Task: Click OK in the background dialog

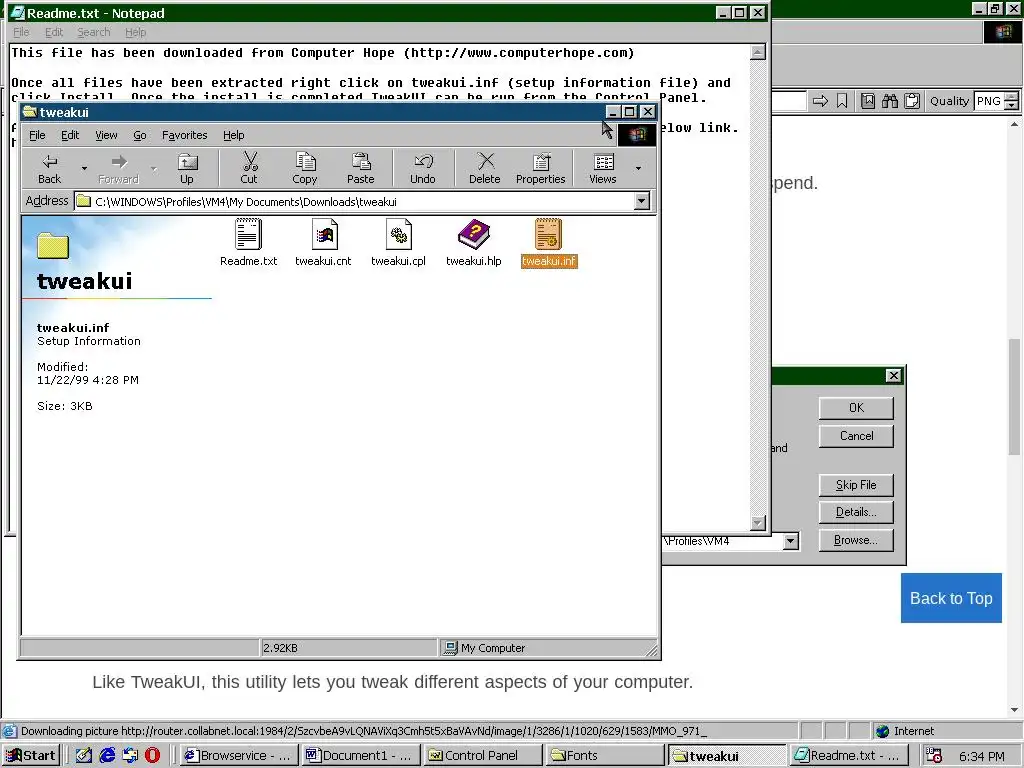Action: click(856, 408)
